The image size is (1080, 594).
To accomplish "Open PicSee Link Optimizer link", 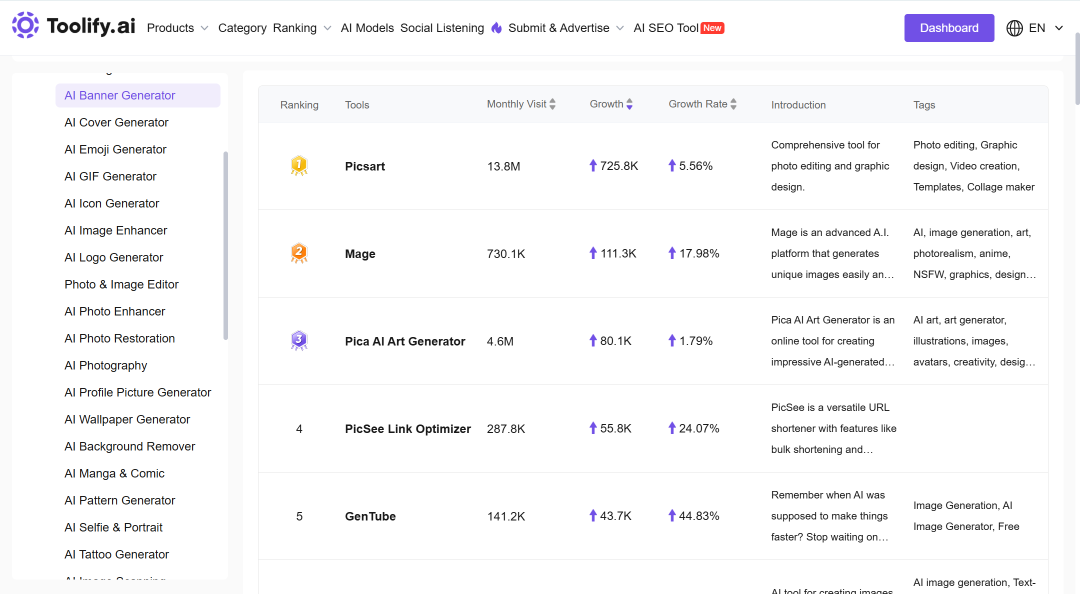I will (x=408, y=429).
